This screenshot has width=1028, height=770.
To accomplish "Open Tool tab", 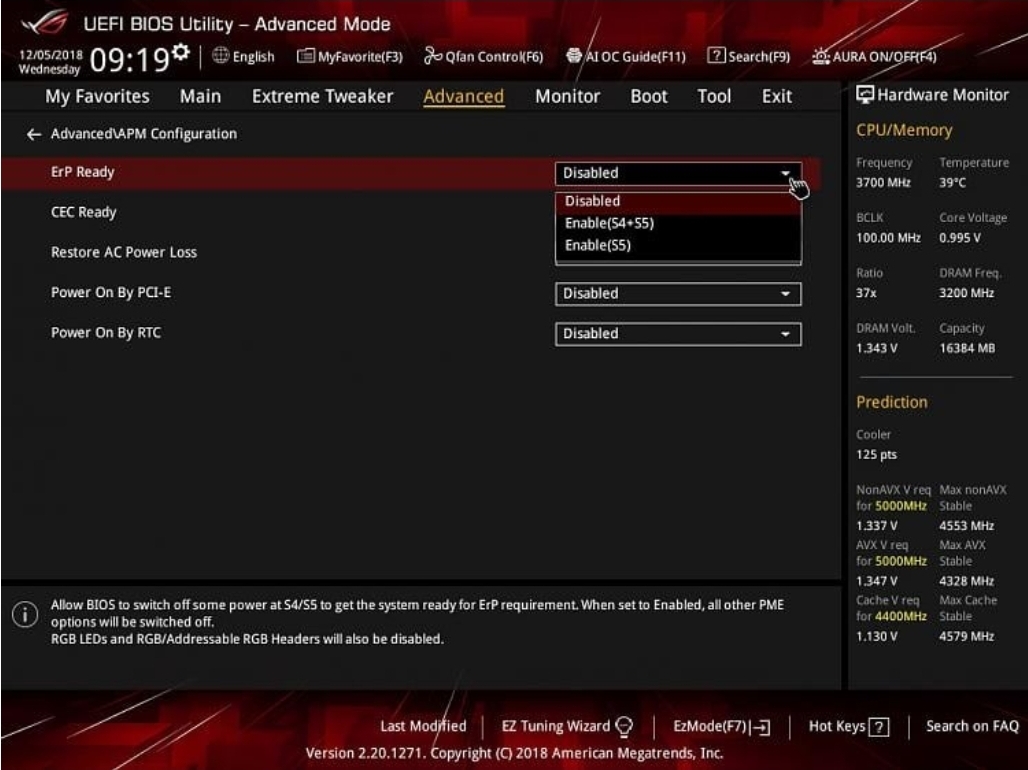I will pyautogui.click(x=714, y=96).
